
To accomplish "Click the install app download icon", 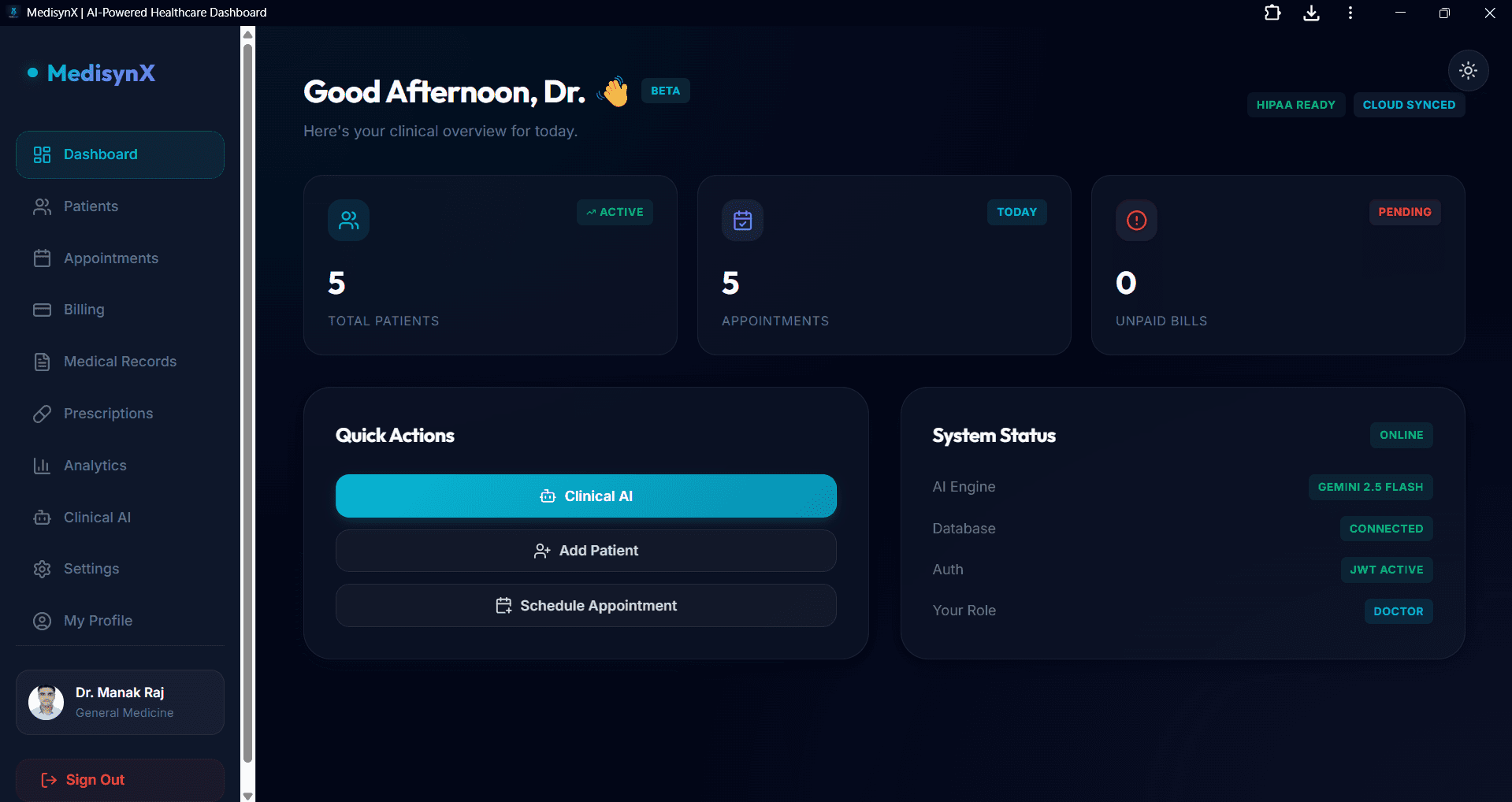I will (1311, 13).
